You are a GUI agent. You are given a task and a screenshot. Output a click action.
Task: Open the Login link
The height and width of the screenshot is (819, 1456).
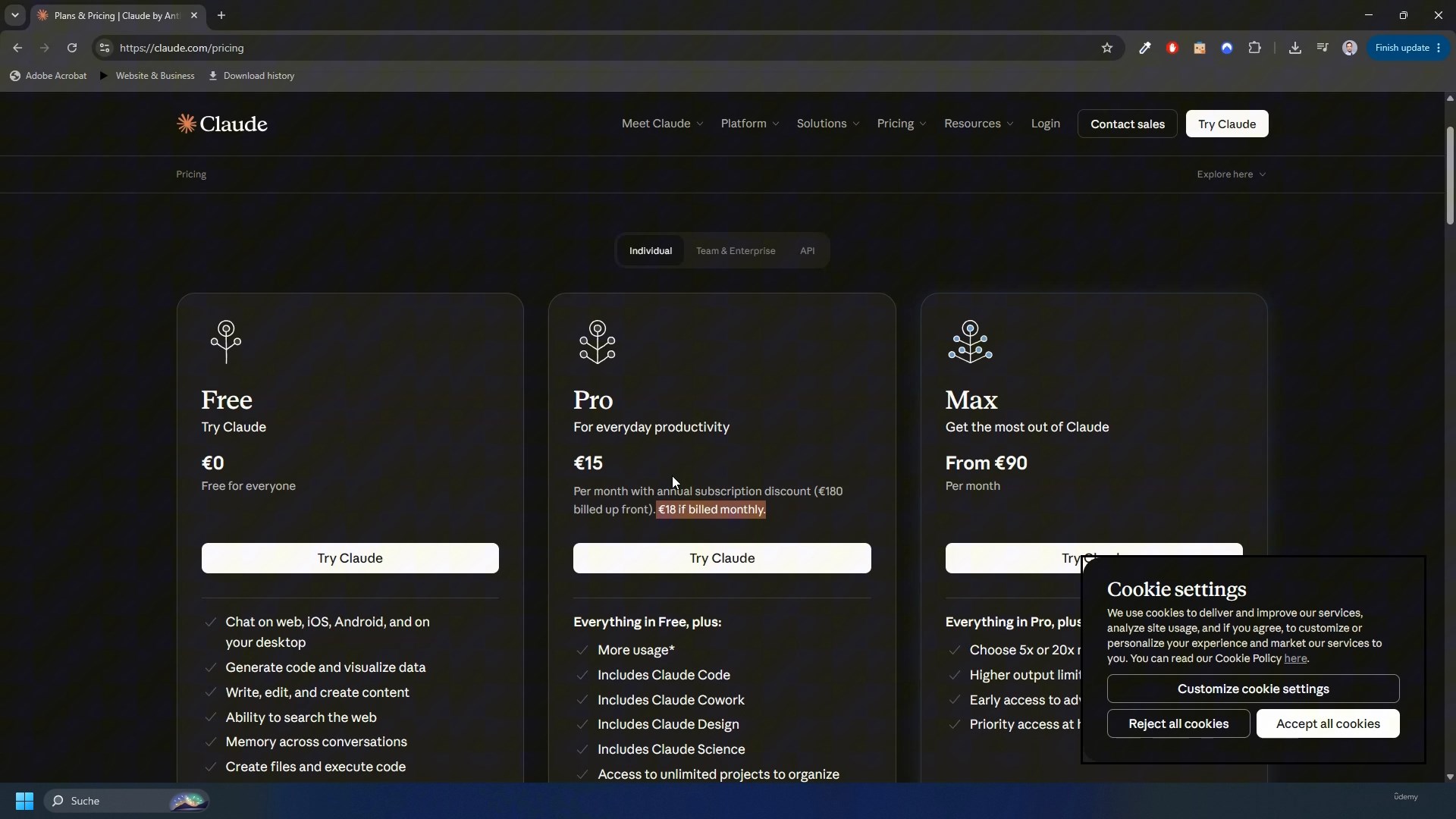click(x=1045, y=124)
